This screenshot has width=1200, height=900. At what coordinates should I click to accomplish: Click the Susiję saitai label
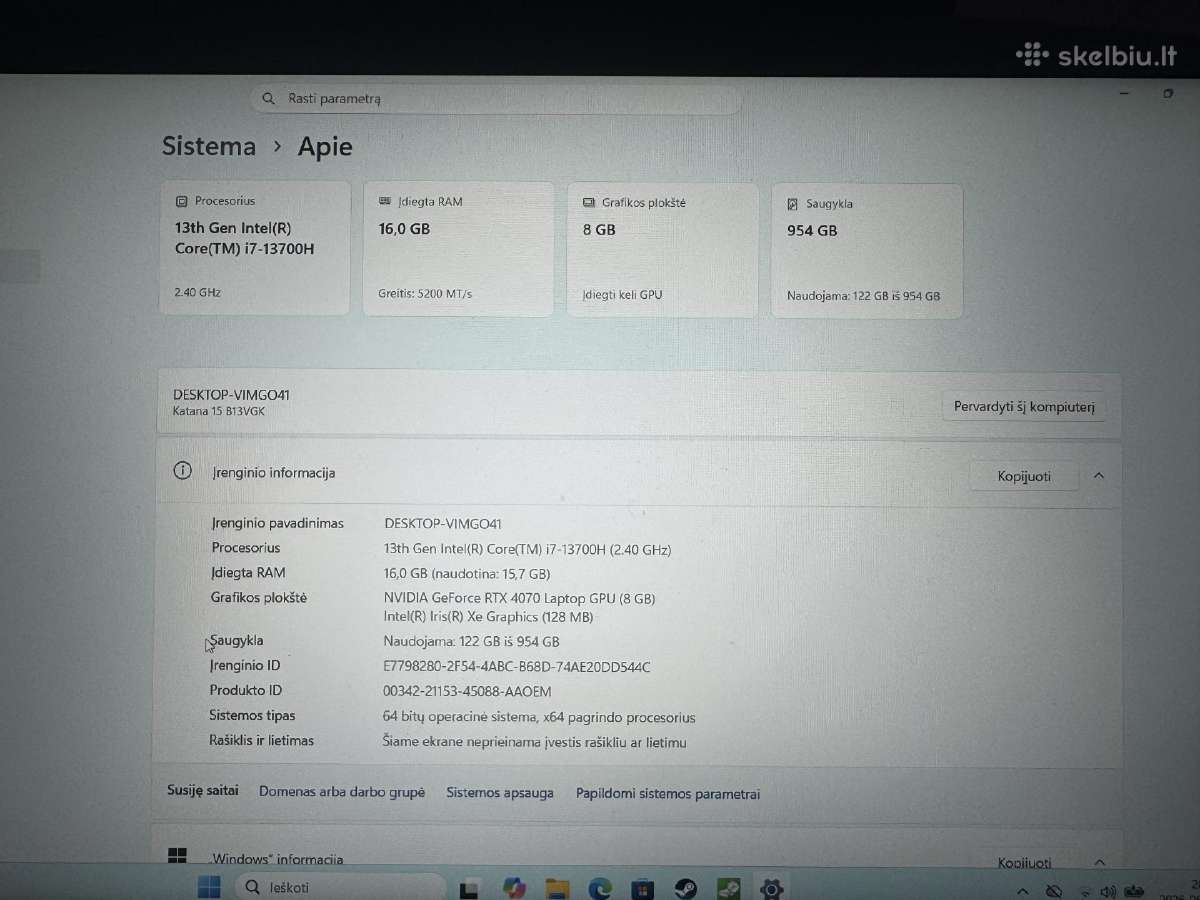point(203,790)
